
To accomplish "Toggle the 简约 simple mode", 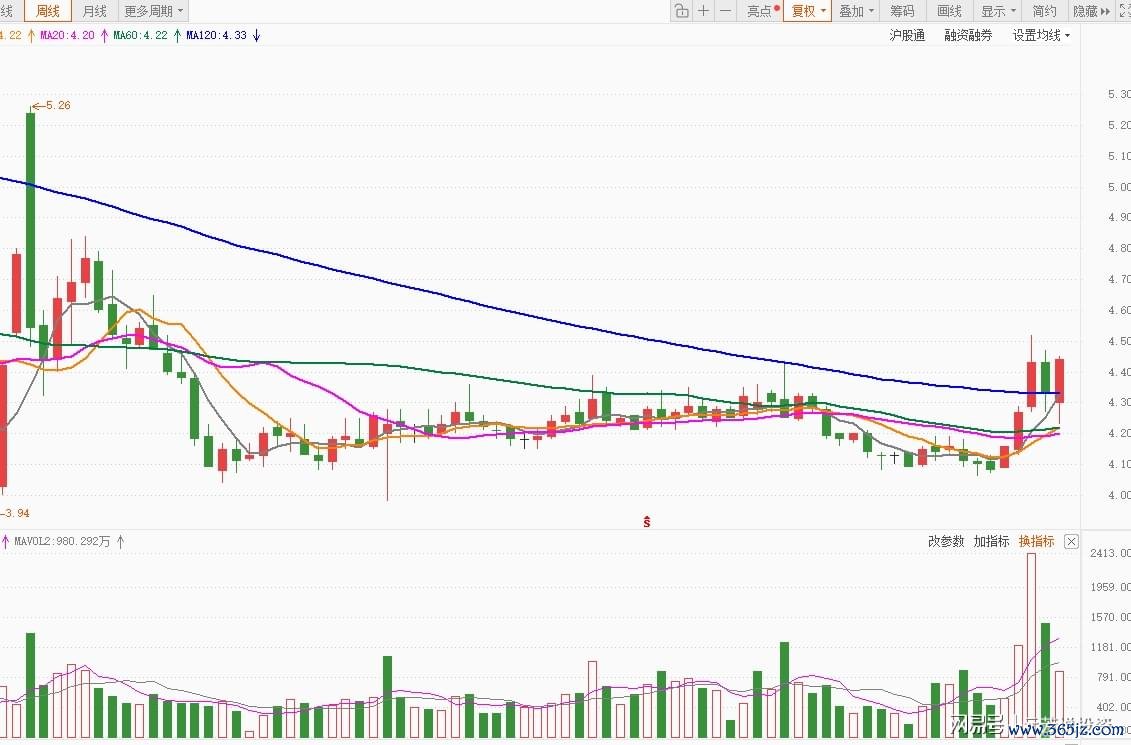I will pyautogui.click(x=1044, y=11).
